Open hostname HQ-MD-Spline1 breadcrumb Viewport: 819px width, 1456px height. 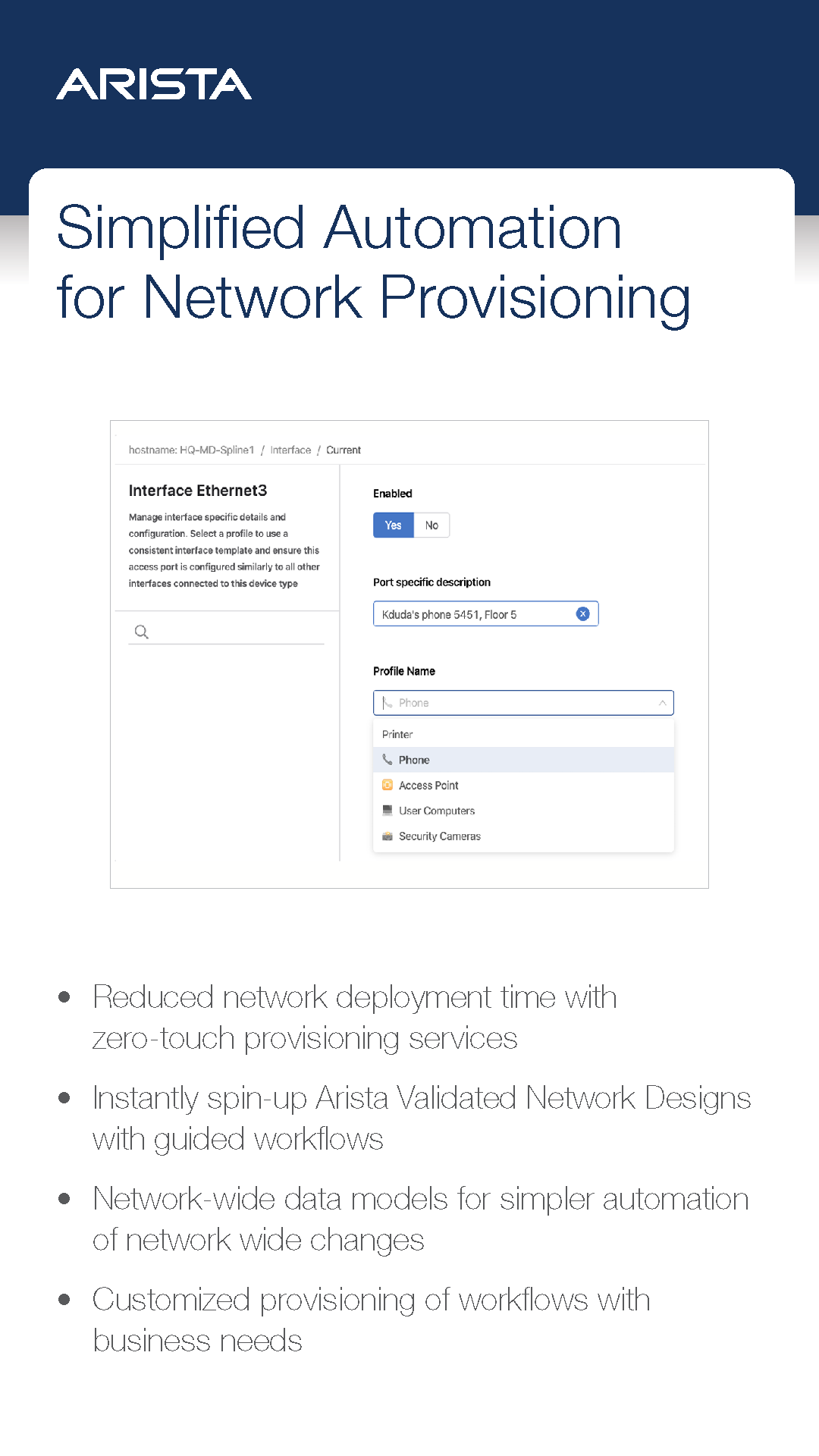point(191,450)
